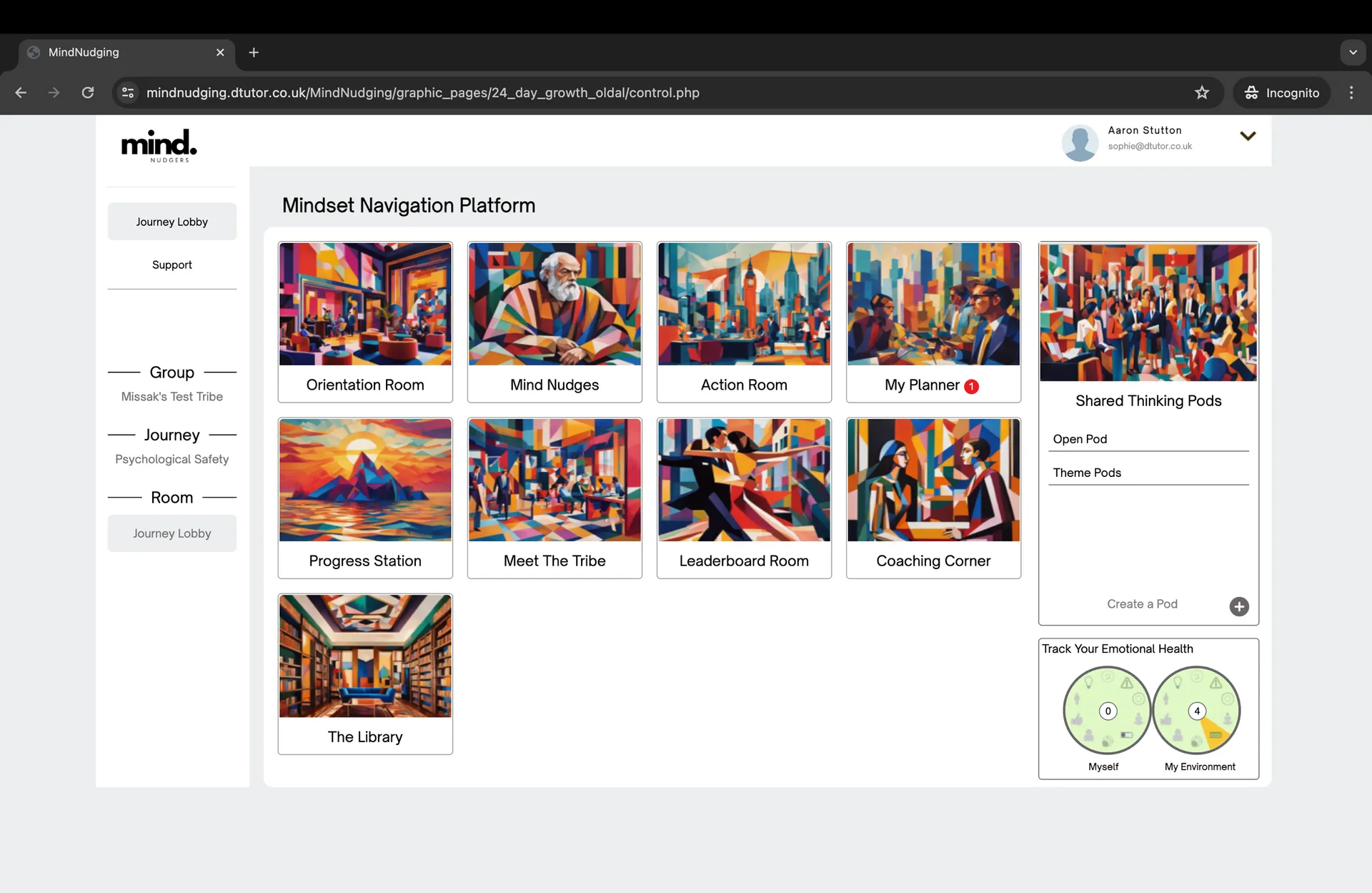Click the browser reload icon
This screenshot has height=893, width=1372.
tap(88, 92)
